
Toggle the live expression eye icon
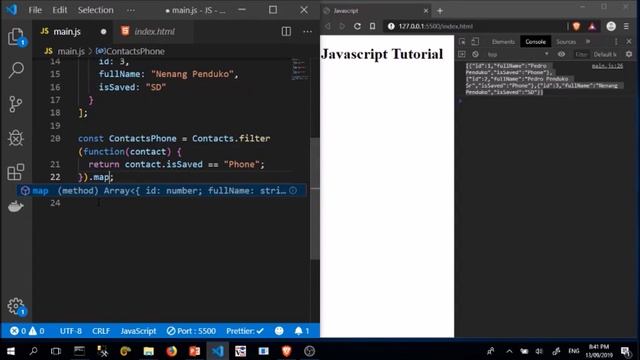click(x=562, y=54)
